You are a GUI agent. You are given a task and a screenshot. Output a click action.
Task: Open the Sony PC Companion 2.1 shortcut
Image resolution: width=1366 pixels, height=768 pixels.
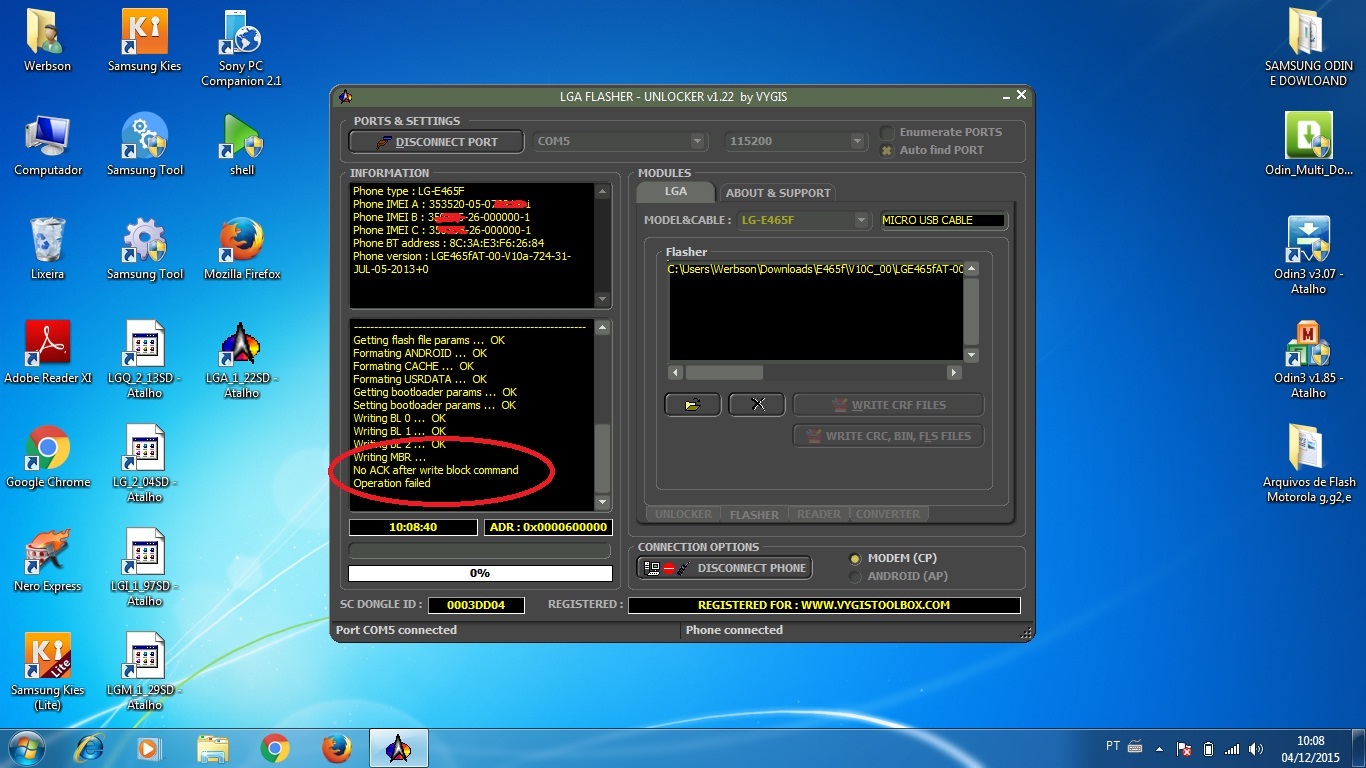coord(241,47)
